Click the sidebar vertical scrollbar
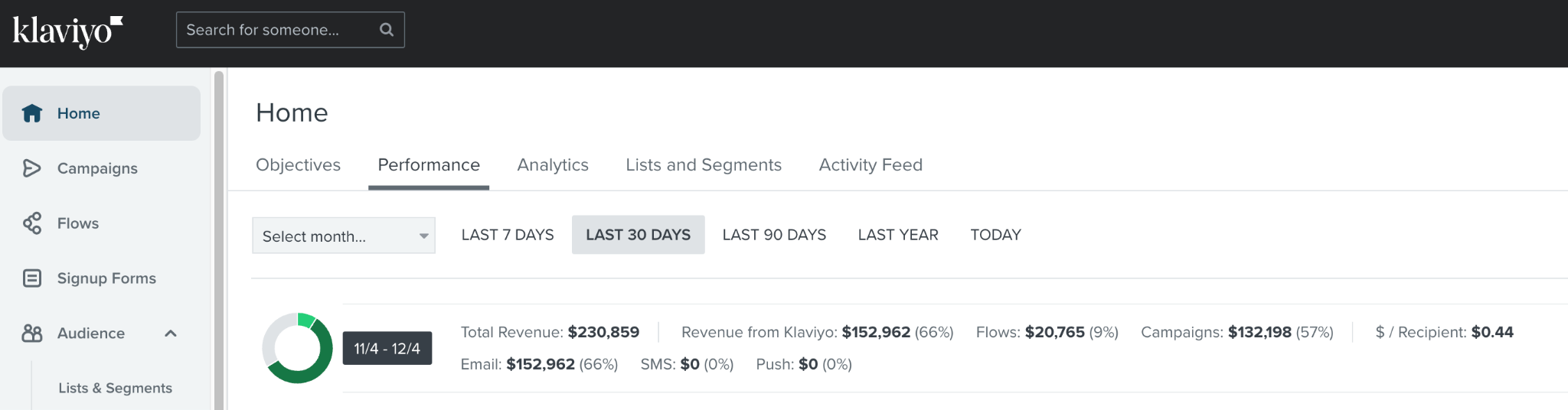Image resolution: width=1568 pixels, height=410 pixels. tap(219, 240)
